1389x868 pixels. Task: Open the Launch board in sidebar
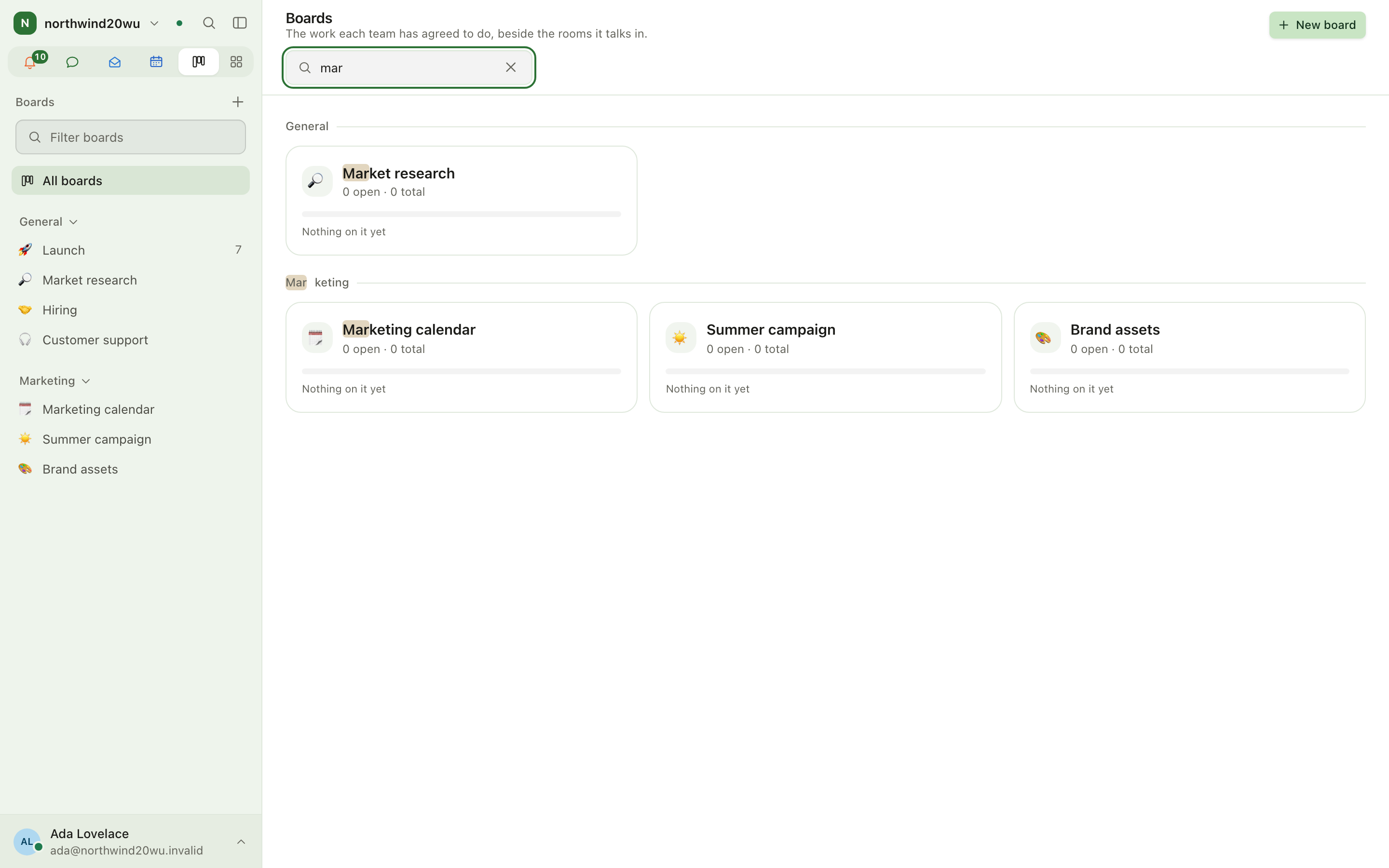pos(131,250)
